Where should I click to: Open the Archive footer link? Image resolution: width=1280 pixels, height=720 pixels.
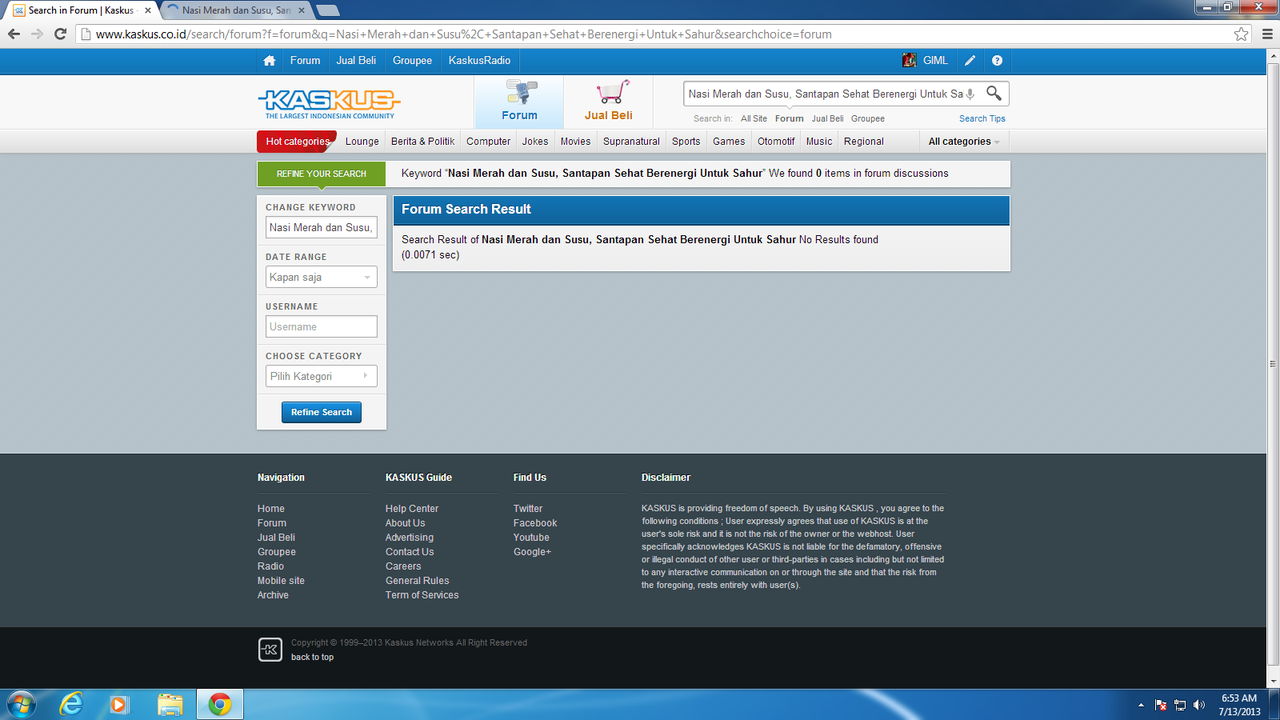tap(273, 595)
